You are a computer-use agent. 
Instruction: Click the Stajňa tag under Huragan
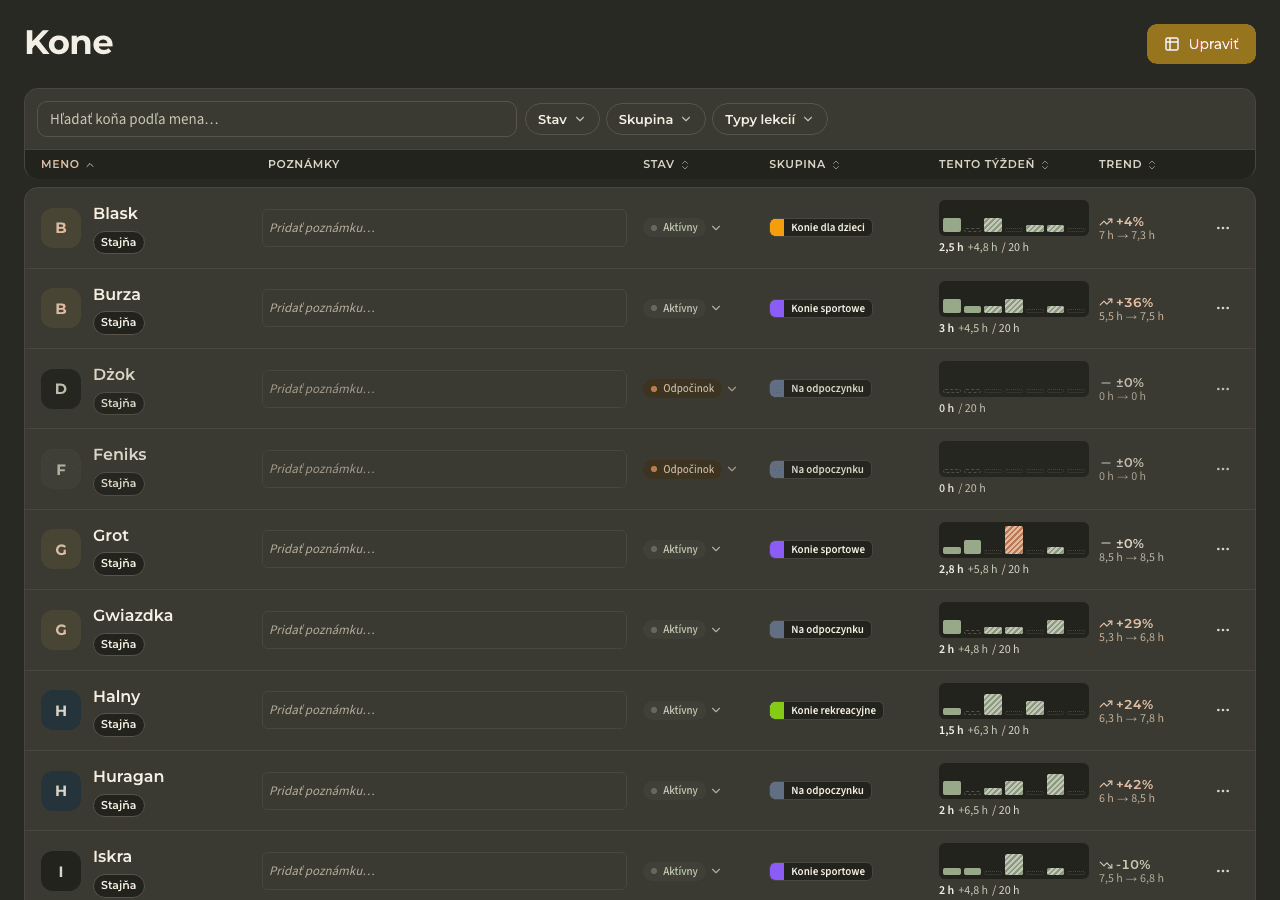point(119,805)
